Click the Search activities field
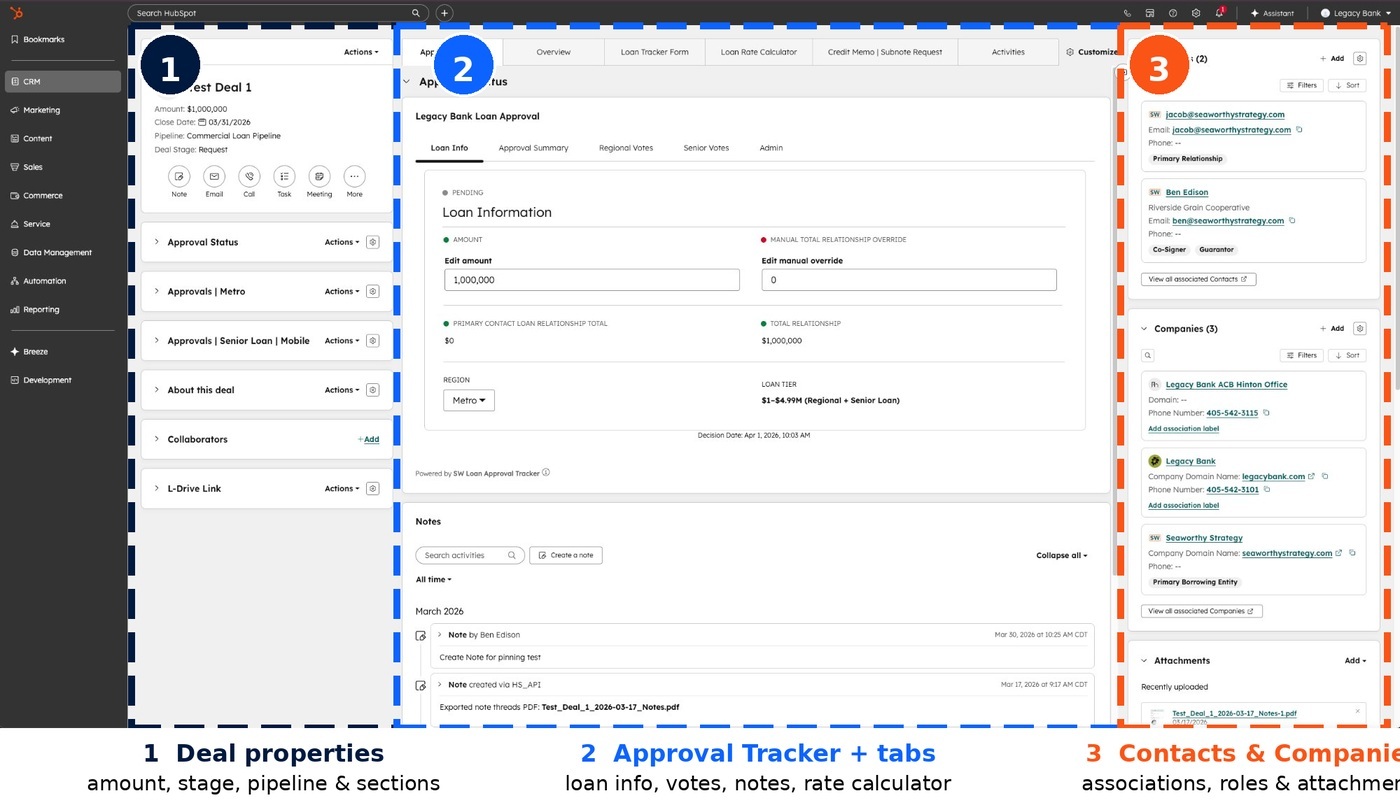This screenshot has height=812, width=1400. (x=470, y=555)
